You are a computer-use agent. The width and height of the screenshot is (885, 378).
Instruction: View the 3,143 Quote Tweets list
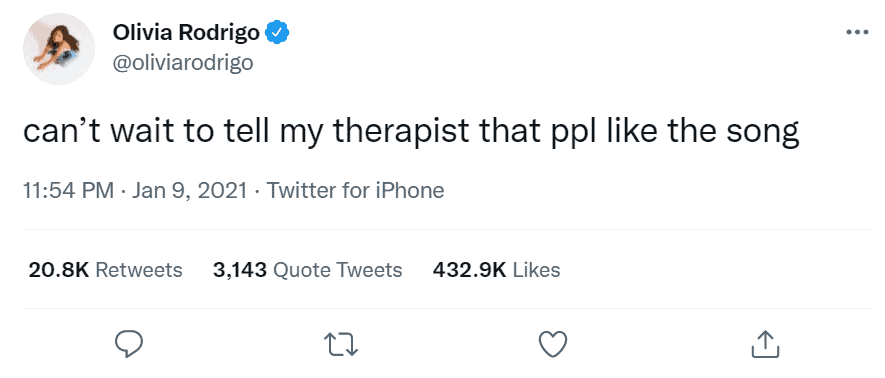tap(308, 270)
